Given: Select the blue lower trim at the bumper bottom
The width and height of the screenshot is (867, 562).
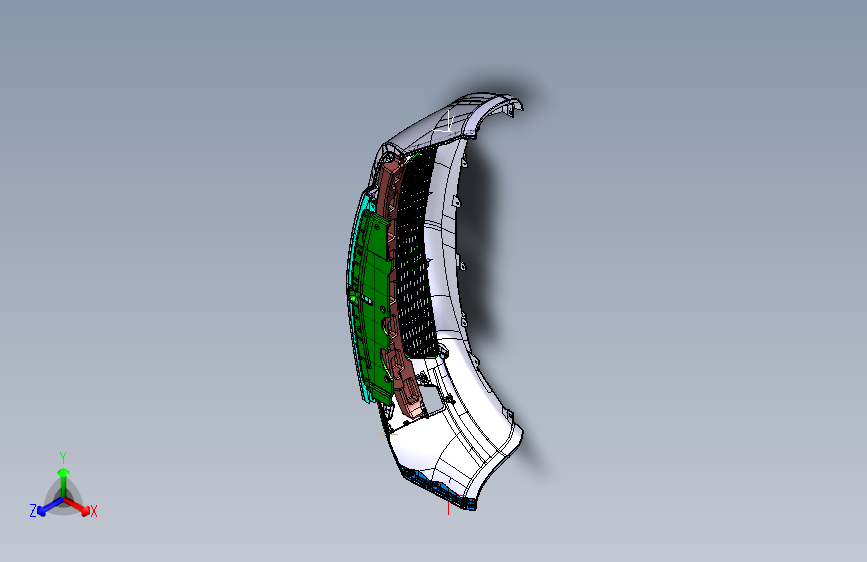Looking at the screenshot, I should pos(440,488).
